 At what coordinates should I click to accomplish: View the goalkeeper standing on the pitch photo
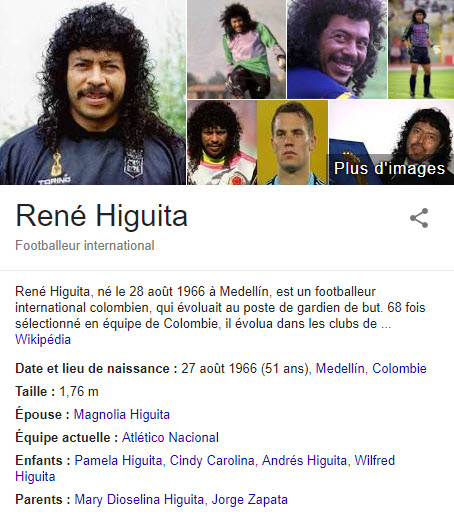point(421,49)
